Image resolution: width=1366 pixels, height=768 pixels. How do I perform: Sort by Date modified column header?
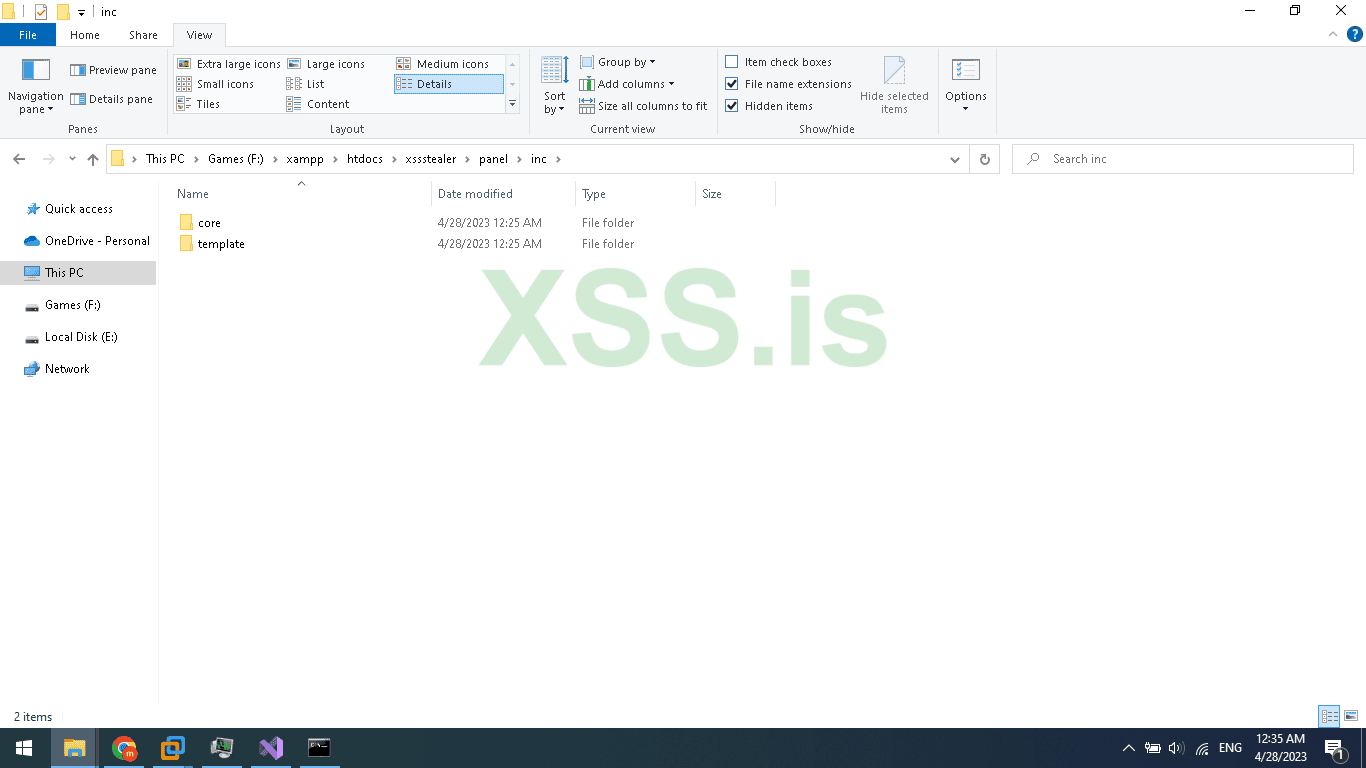point(504,194)
